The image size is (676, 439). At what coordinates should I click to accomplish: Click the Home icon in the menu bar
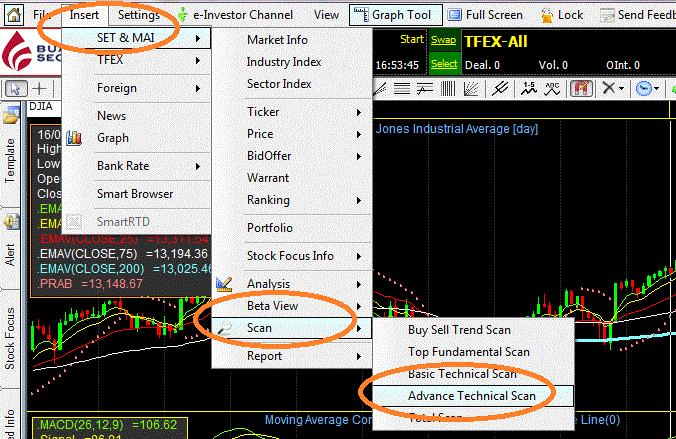(x=14, y=15)
